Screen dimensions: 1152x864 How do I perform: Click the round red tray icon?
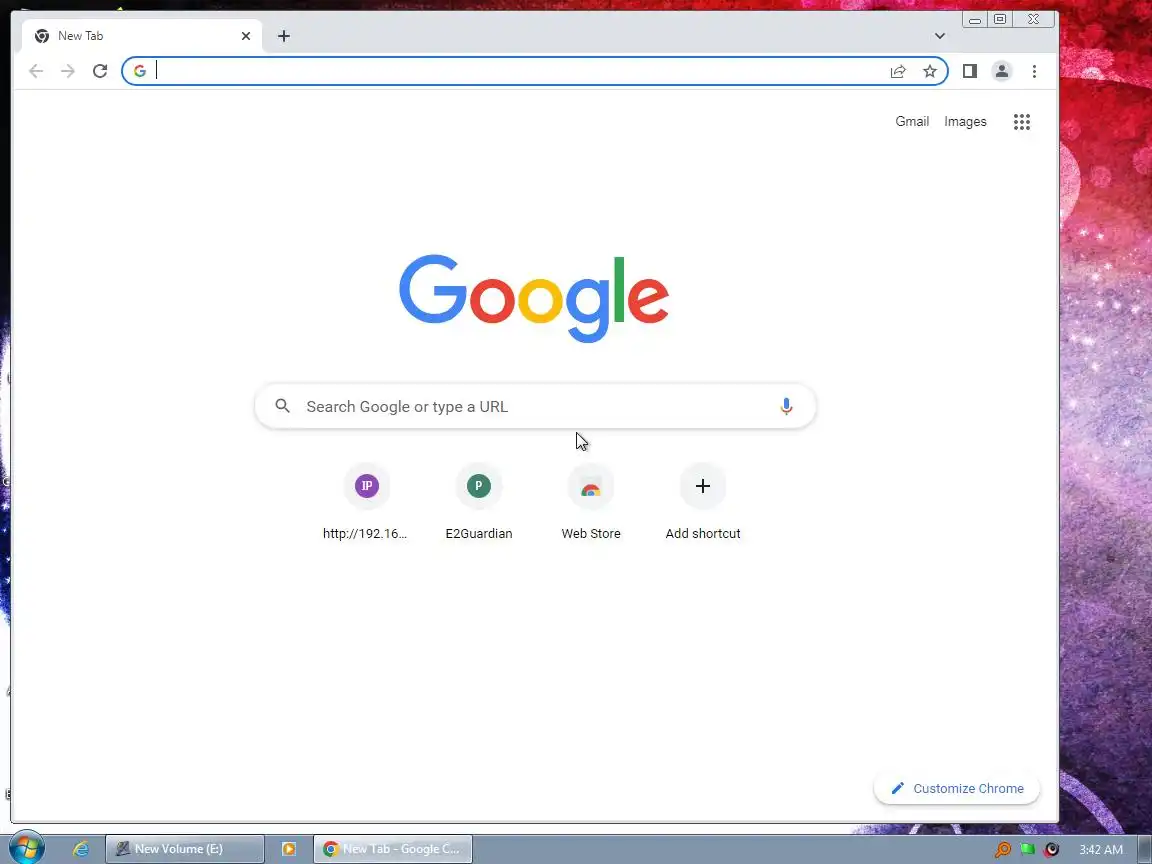tap(1051, 849)
